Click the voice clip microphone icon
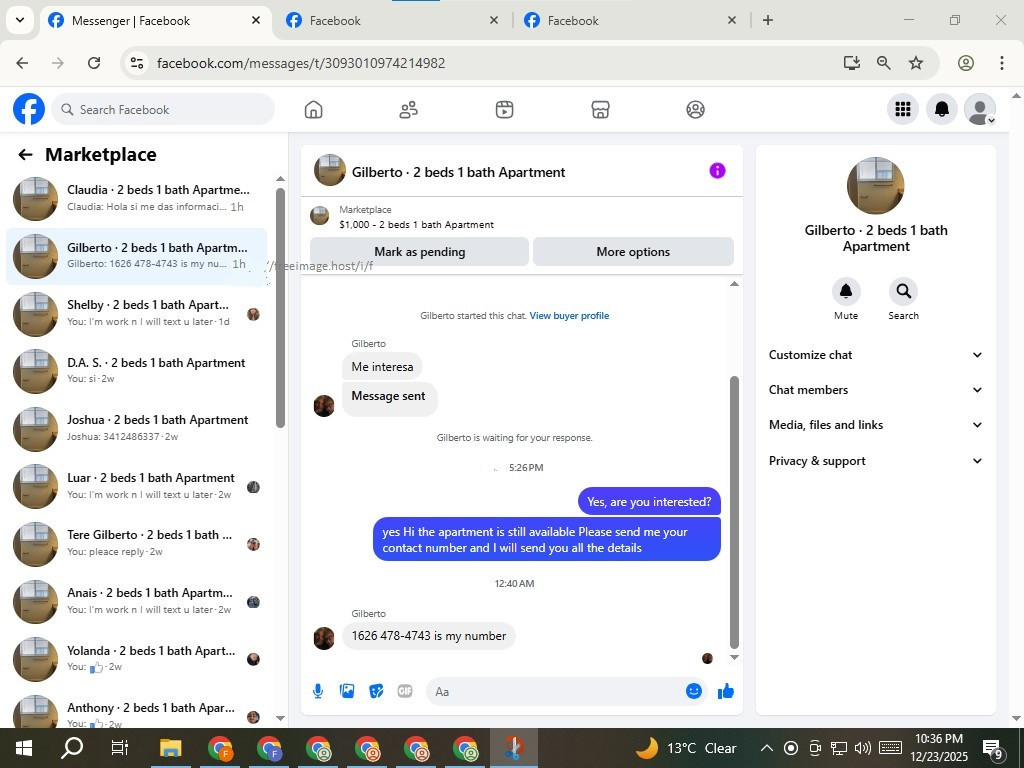 coord(318,691)
